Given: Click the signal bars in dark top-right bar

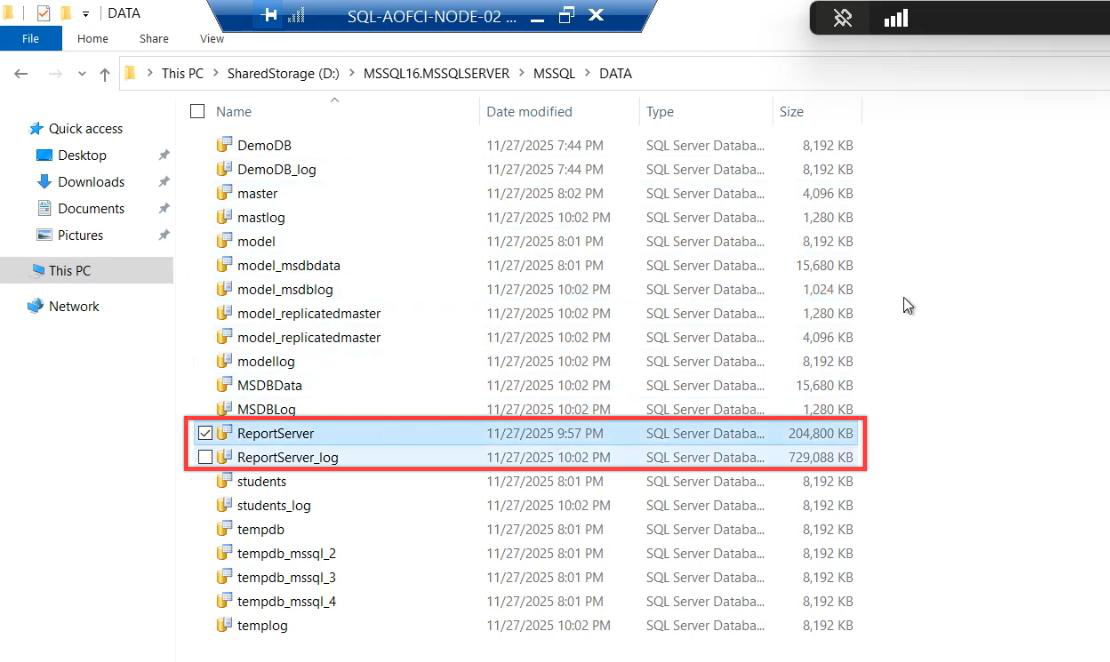Looking at the screenshot, I should pyautogui.click(x=896, y=18).
